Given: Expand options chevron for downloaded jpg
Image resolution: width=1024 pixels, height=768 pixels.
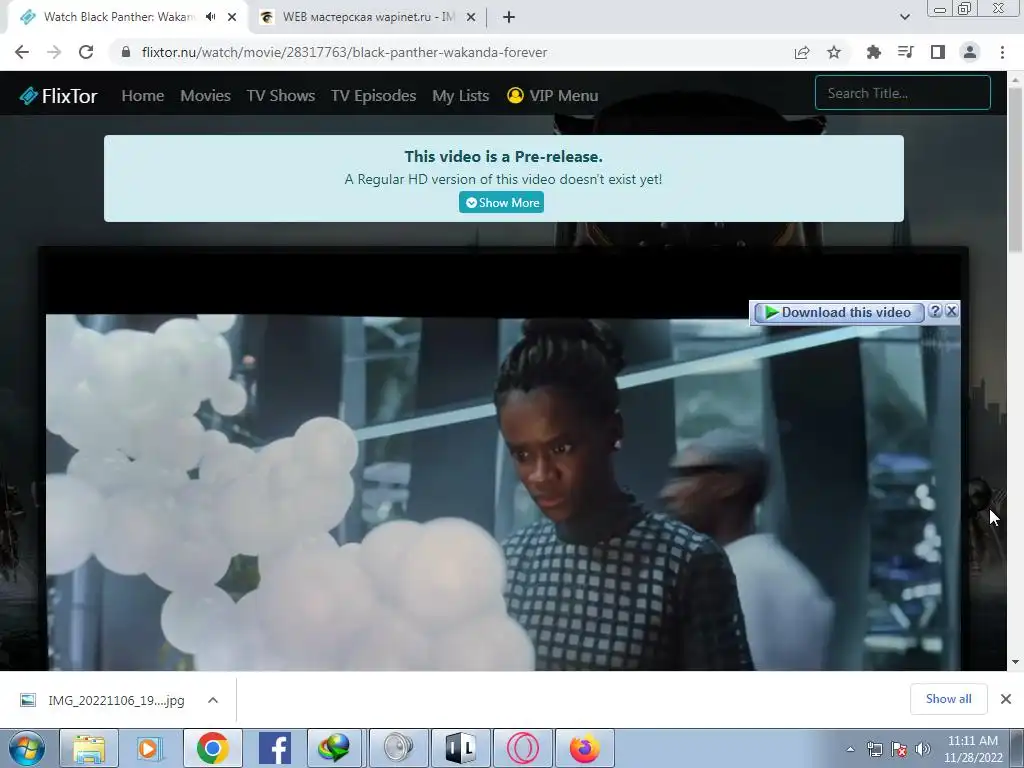Looking at the screenshot, I should pos(213,700).
